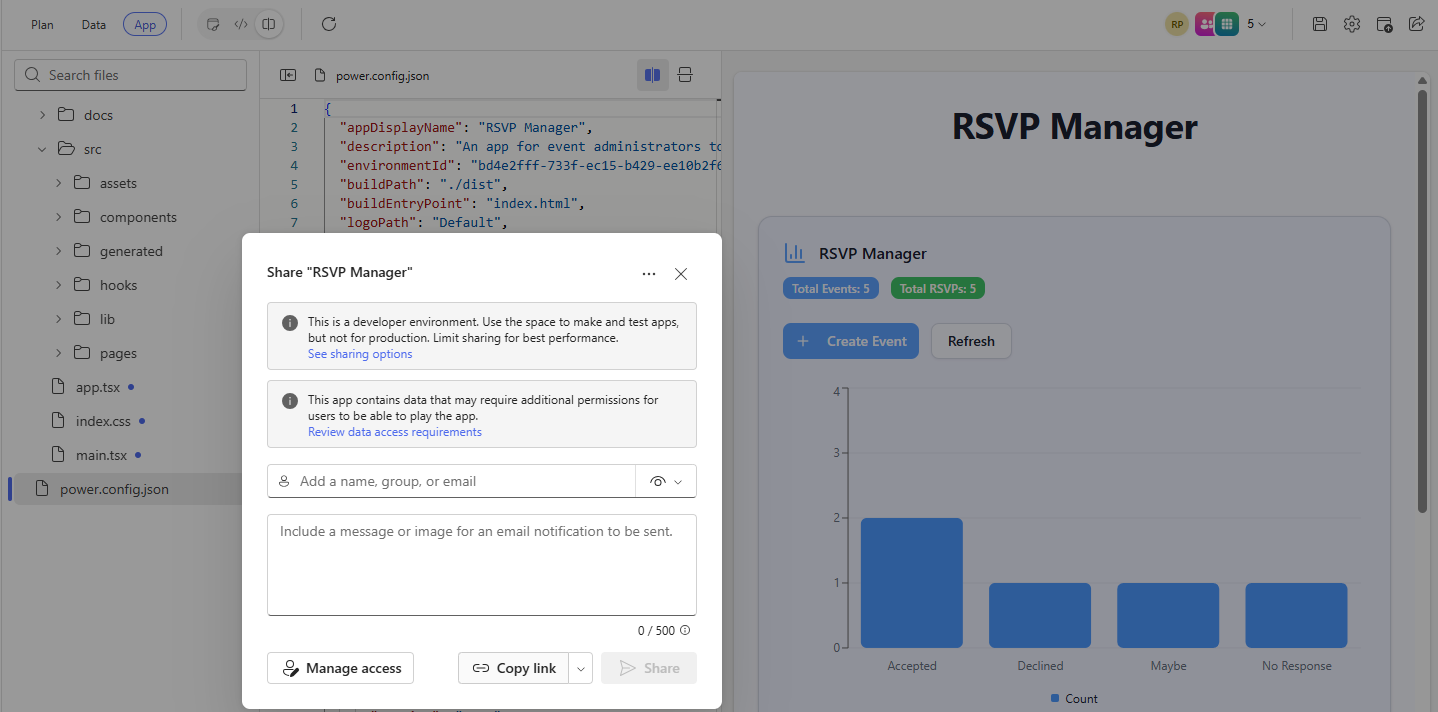This screenshot has width=1438, height=712.
Task: Click the info icon beside character count
Action: [685, 631]
